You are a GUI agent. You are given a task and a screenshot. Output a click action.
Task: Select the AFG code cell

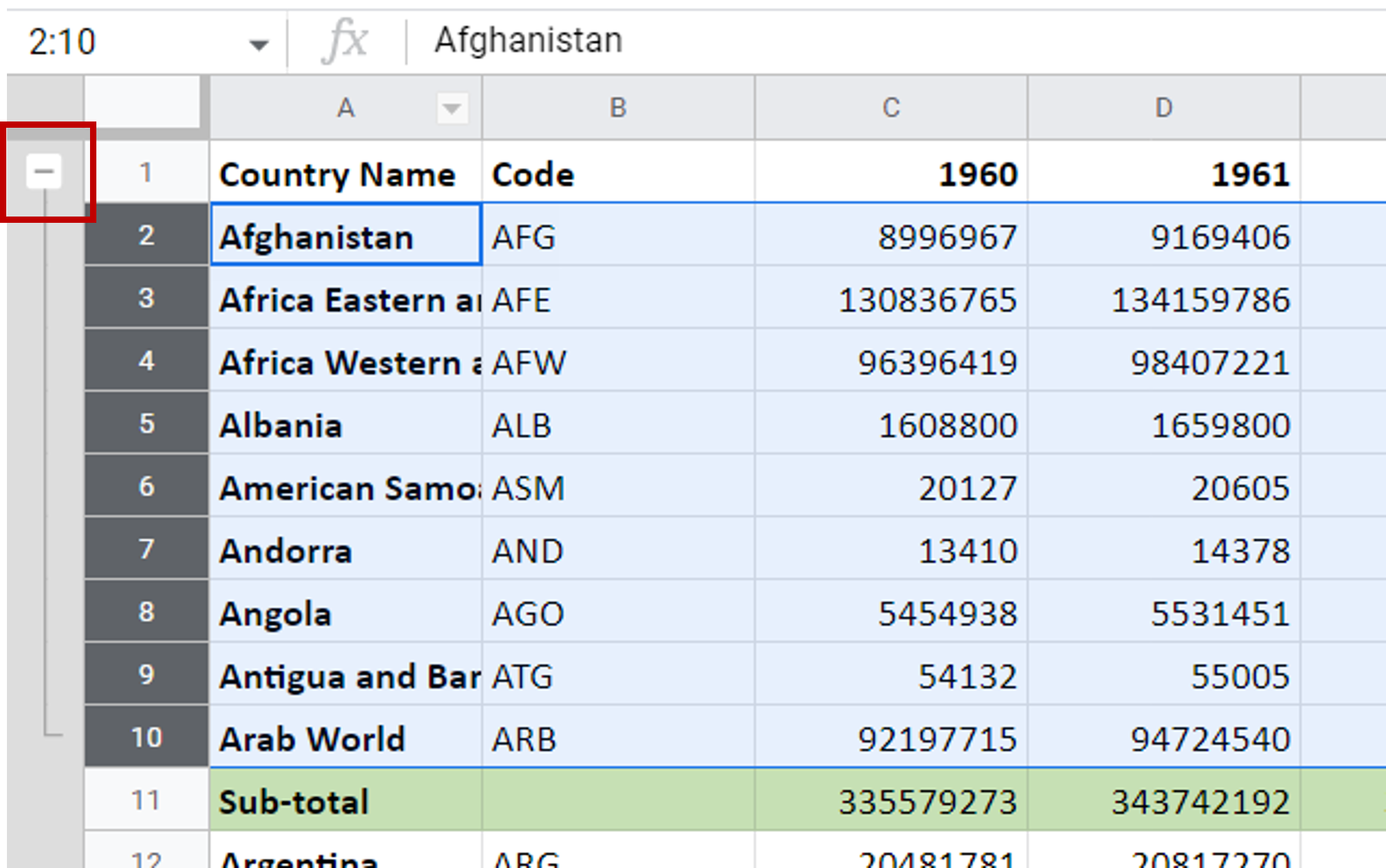pyautogui.click(x=618, y=235)
